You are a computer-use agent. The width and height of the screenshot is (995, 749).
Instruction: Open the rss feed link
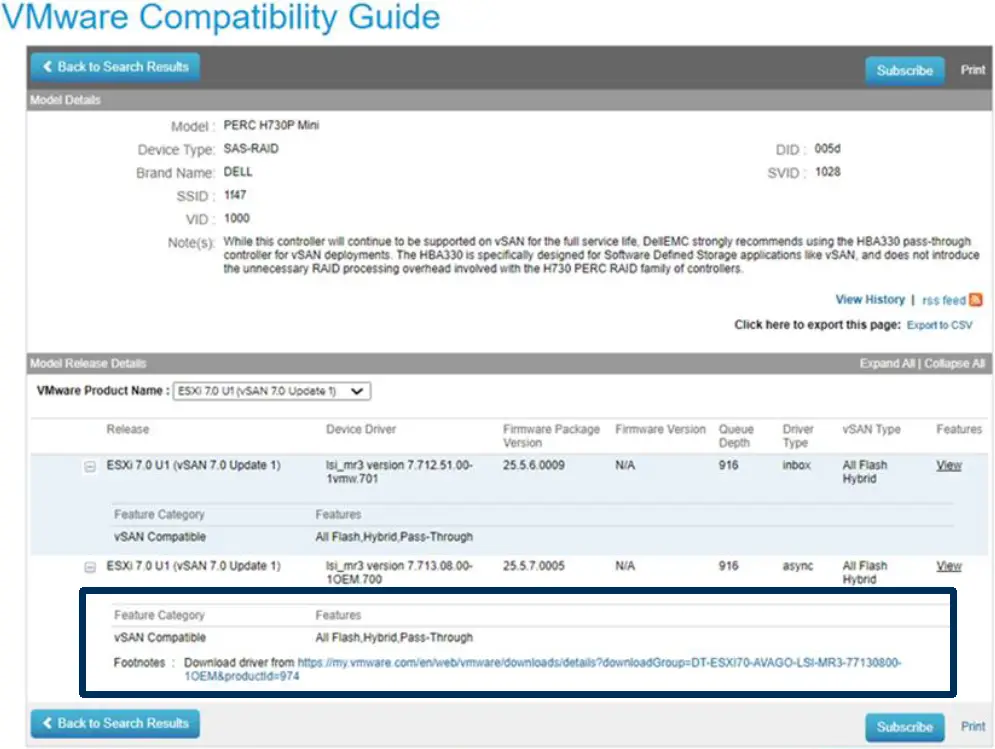click(943, 300)
